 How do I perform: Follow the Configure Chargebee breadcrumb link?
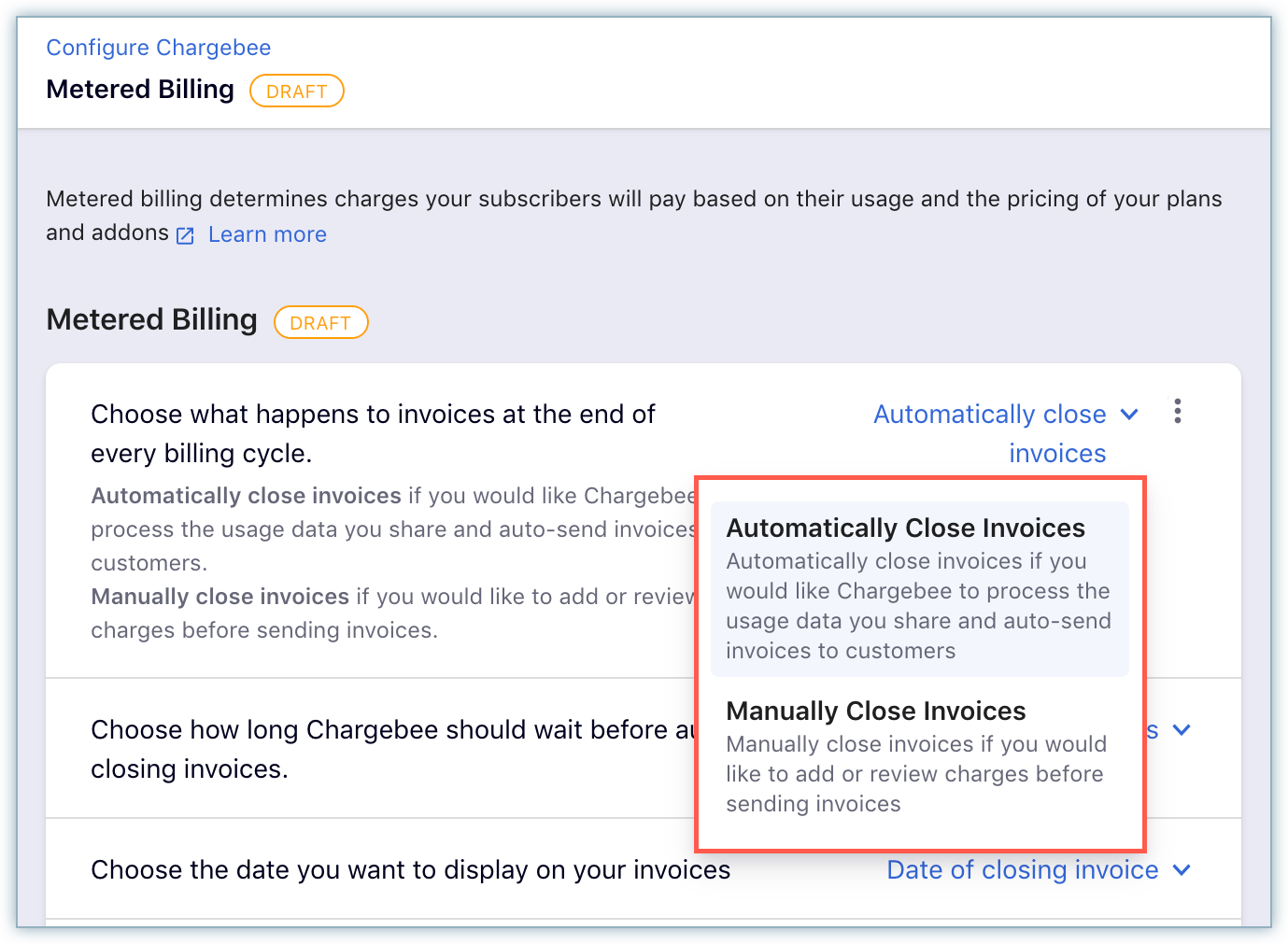coord(158,47)
